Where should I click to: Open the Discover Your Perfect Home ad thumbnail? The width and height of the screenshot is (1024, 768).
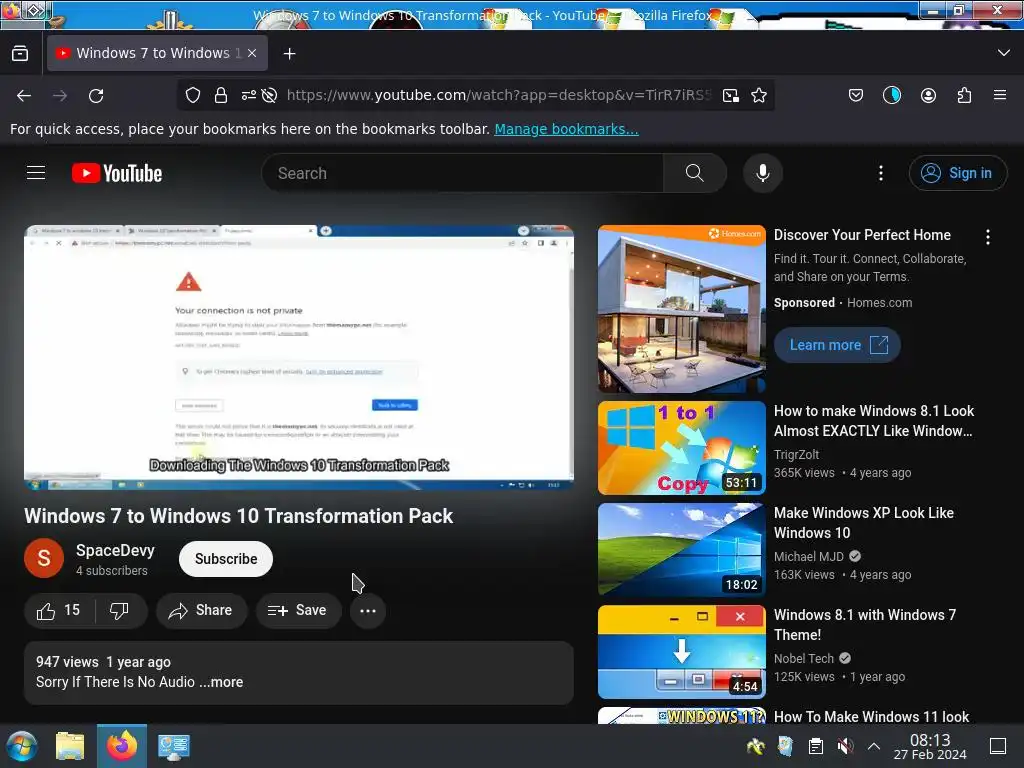[682, 309]
